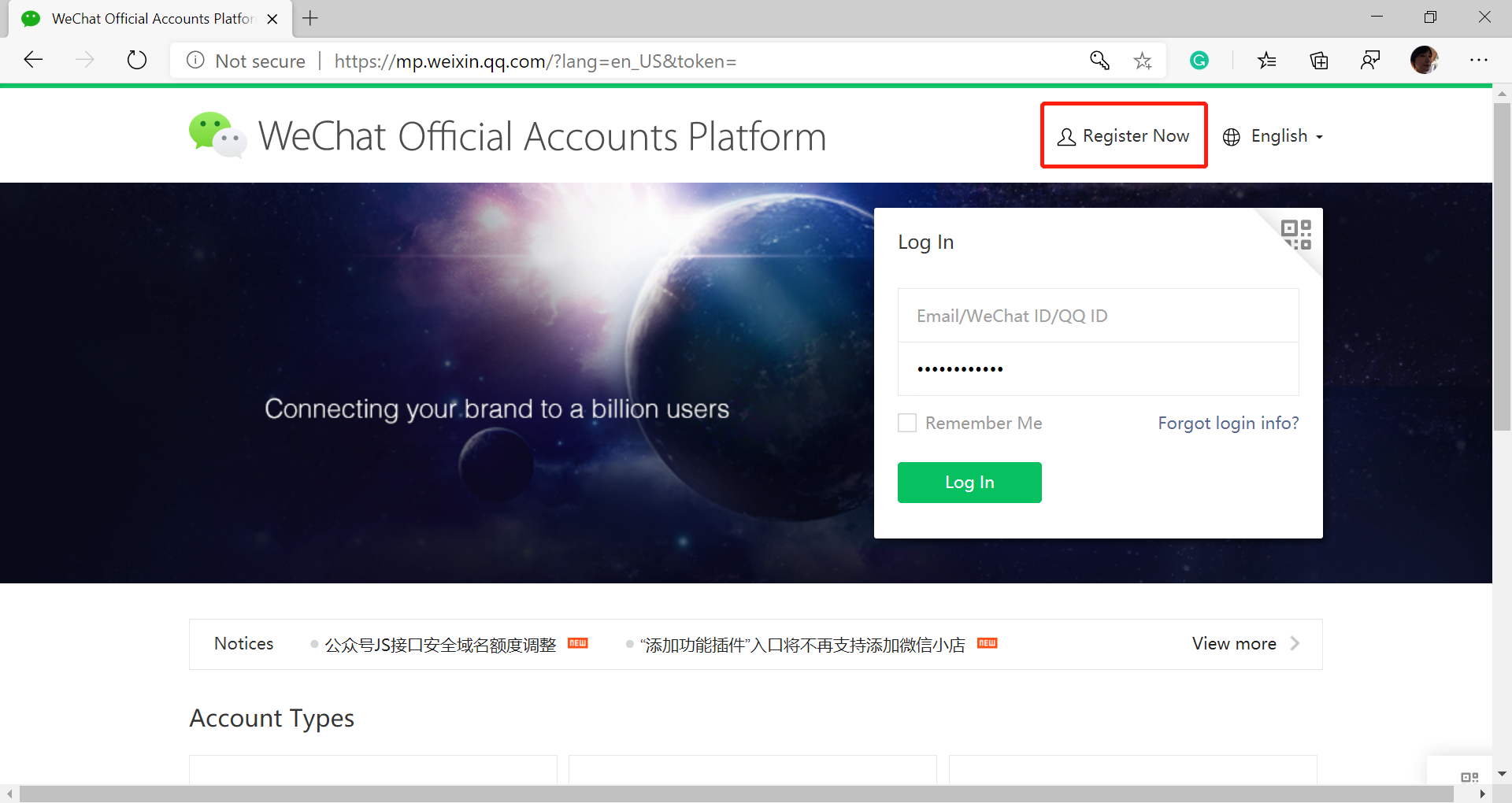Screen dimensions: 1512x803
Task: Click the site info Not secure icon
Action: (195, 61)
